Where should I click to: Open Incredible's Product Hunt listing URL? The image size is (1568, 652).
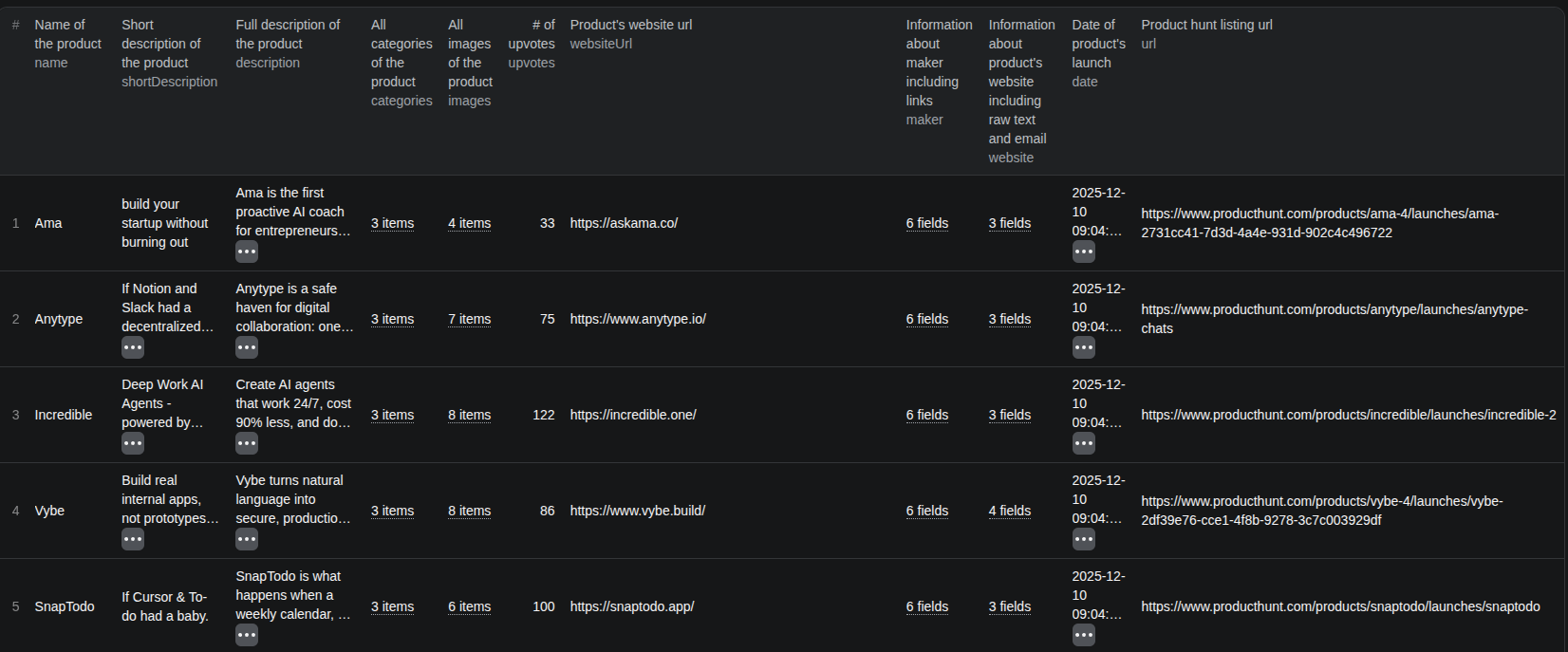(x=1348, y=416)
